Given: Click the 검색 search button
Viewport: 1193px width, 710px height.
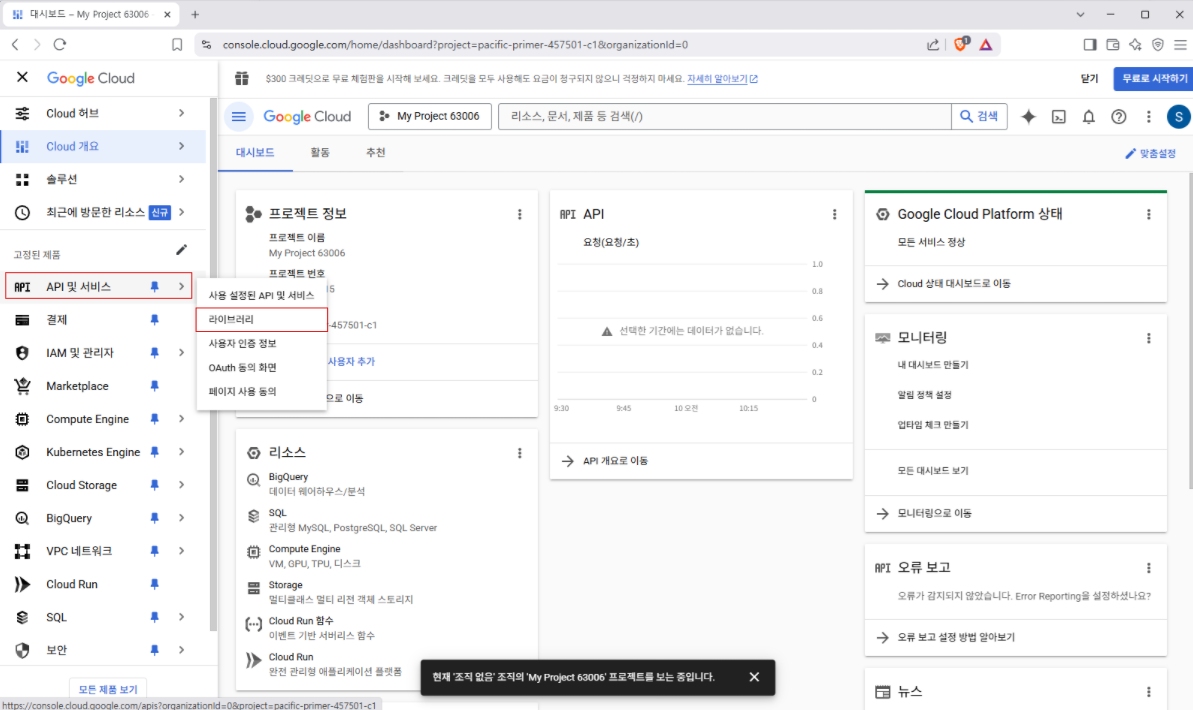Looking at the screenshot, I should 979,116.
